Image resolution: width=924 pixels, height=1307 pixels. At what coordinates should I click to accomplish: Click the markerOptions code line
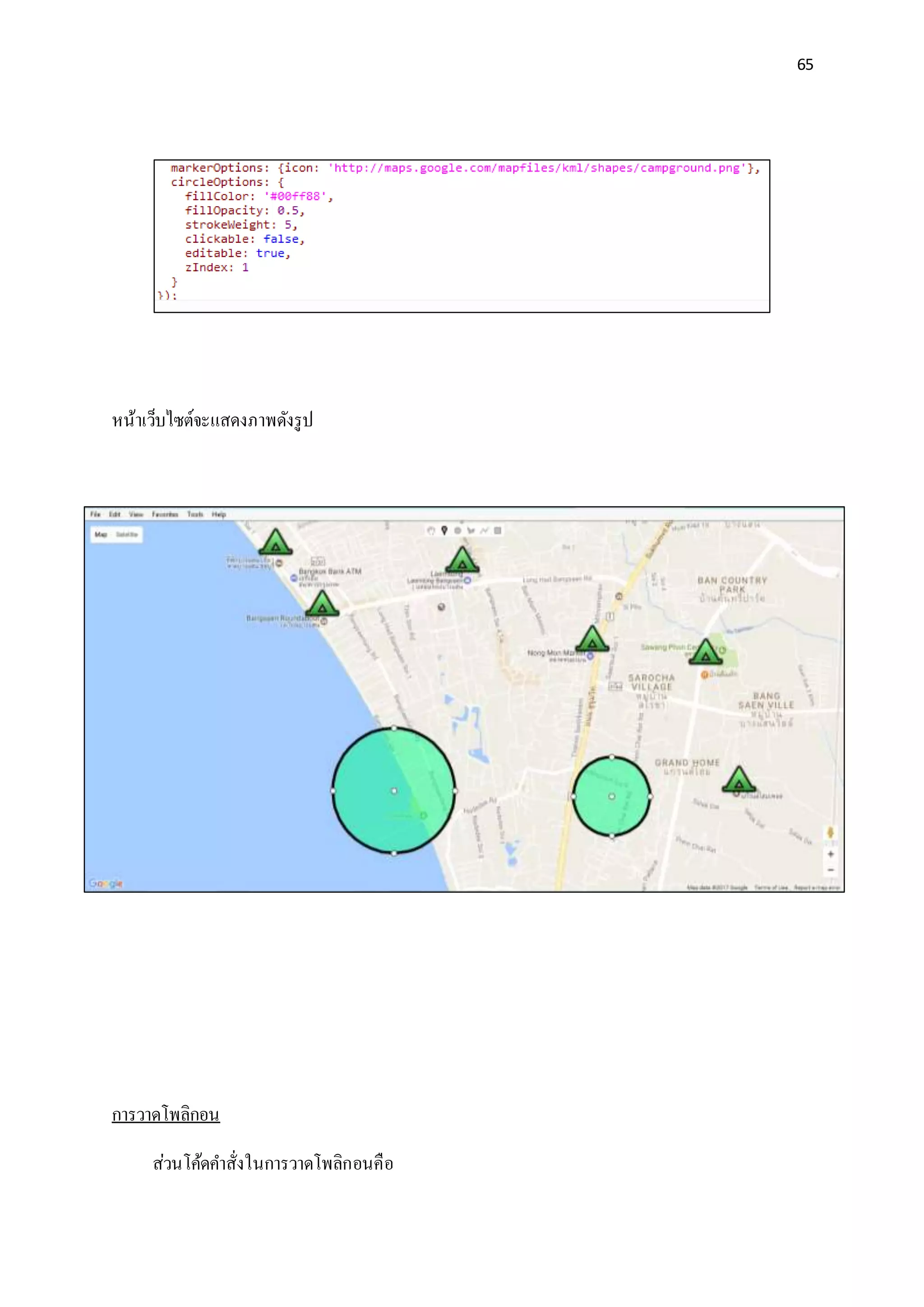[465, 168]
